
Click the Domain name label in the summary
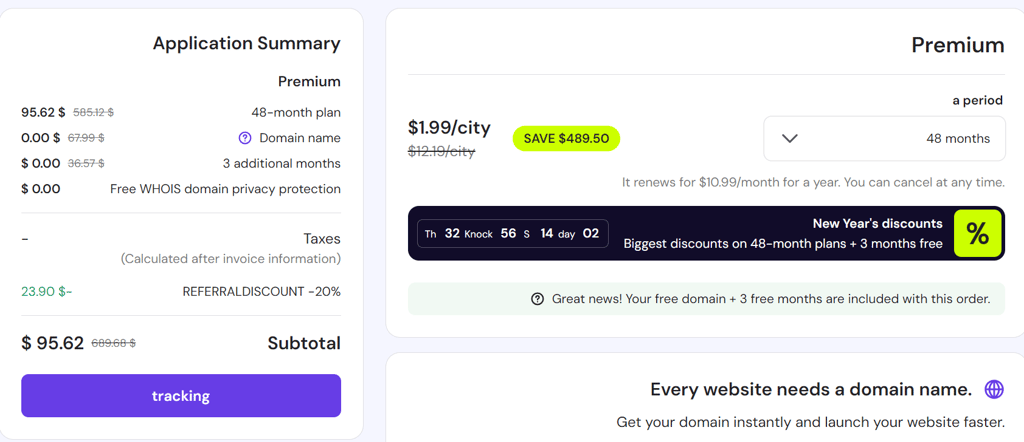coord(299,138)
